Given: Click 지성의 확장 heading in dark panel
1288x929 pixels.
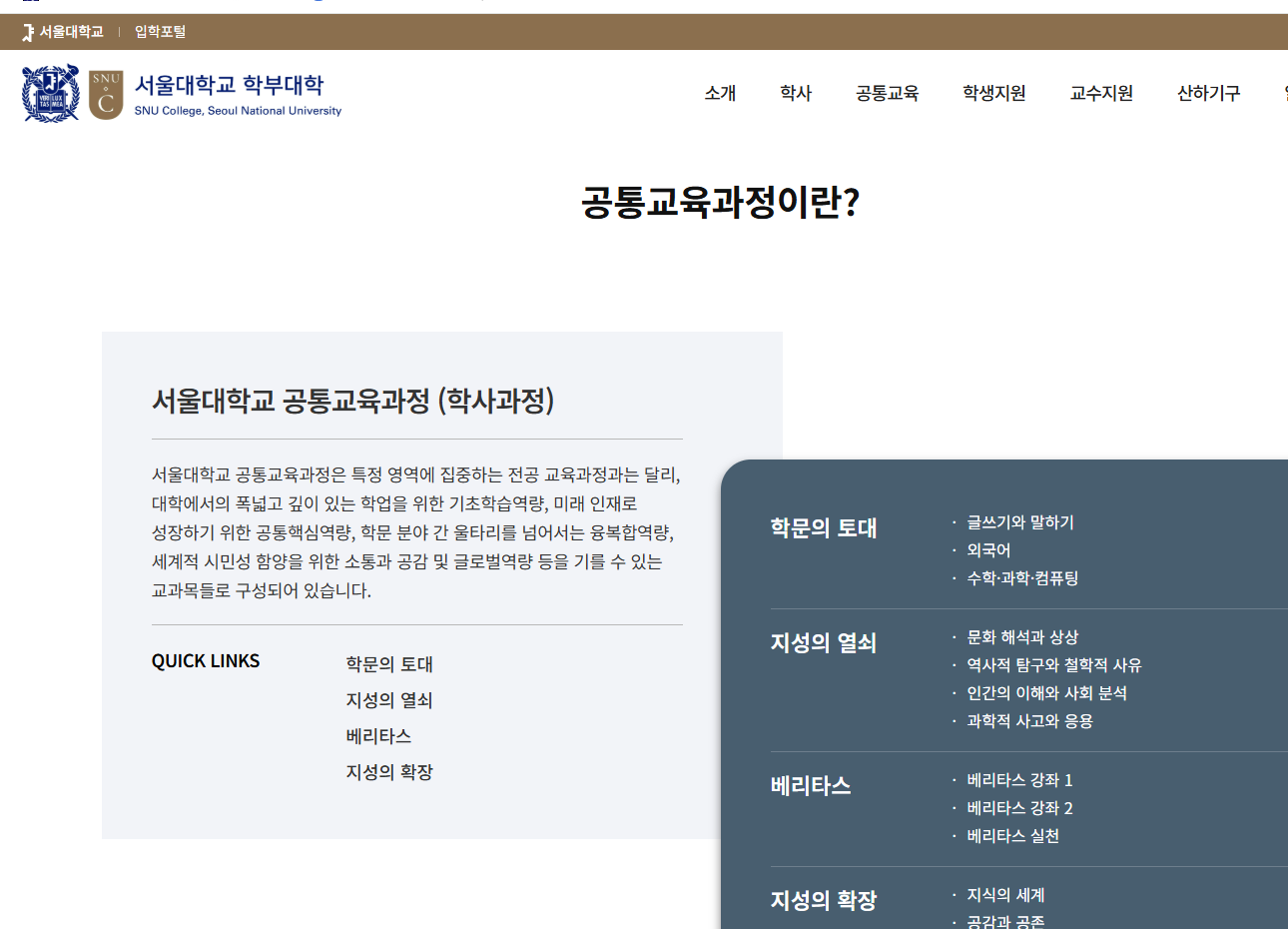Looking at the screenshot, I should [824, 900].
